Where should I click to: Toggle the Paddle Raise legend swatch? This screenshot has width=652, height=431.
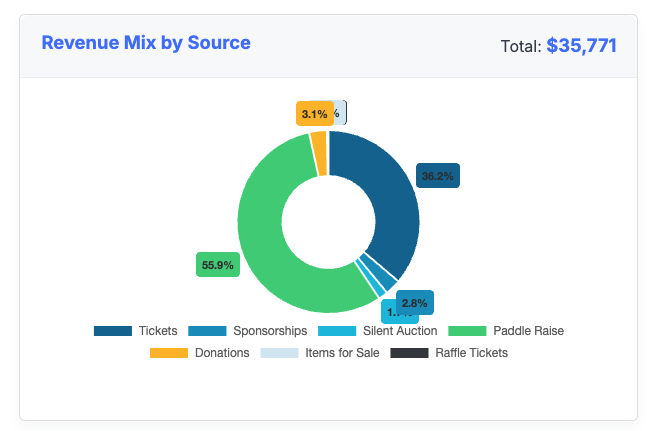(467, 331)
